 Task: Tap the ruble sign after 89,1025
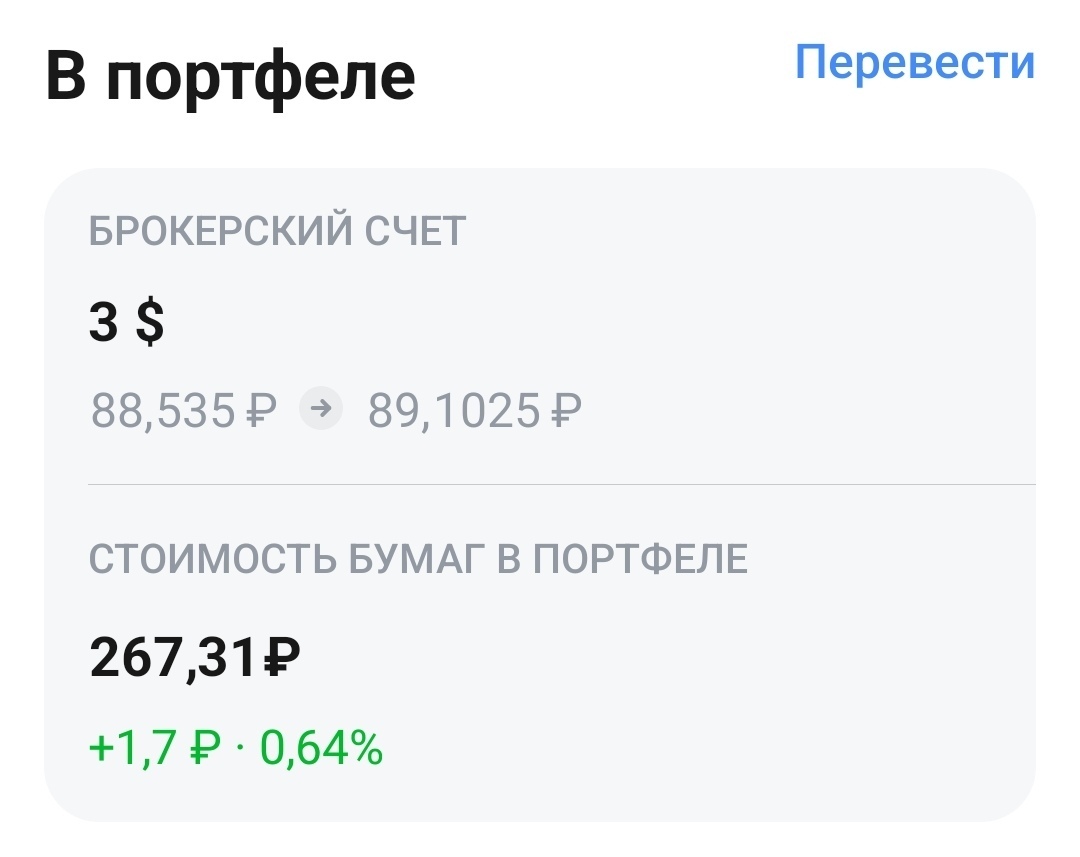[566, 409]
